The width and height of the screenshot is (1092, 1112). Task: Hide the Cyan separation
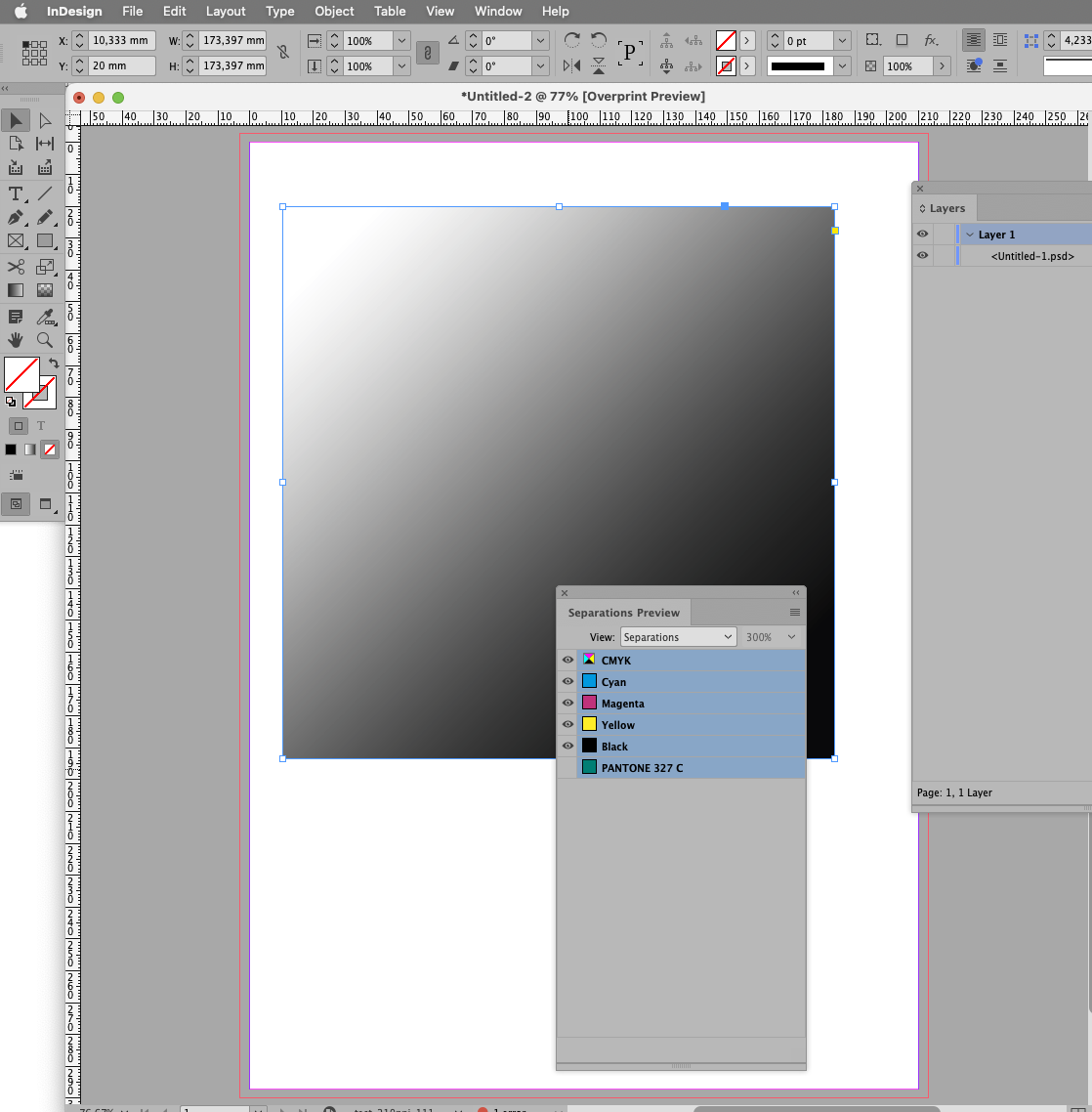[567, 681]
